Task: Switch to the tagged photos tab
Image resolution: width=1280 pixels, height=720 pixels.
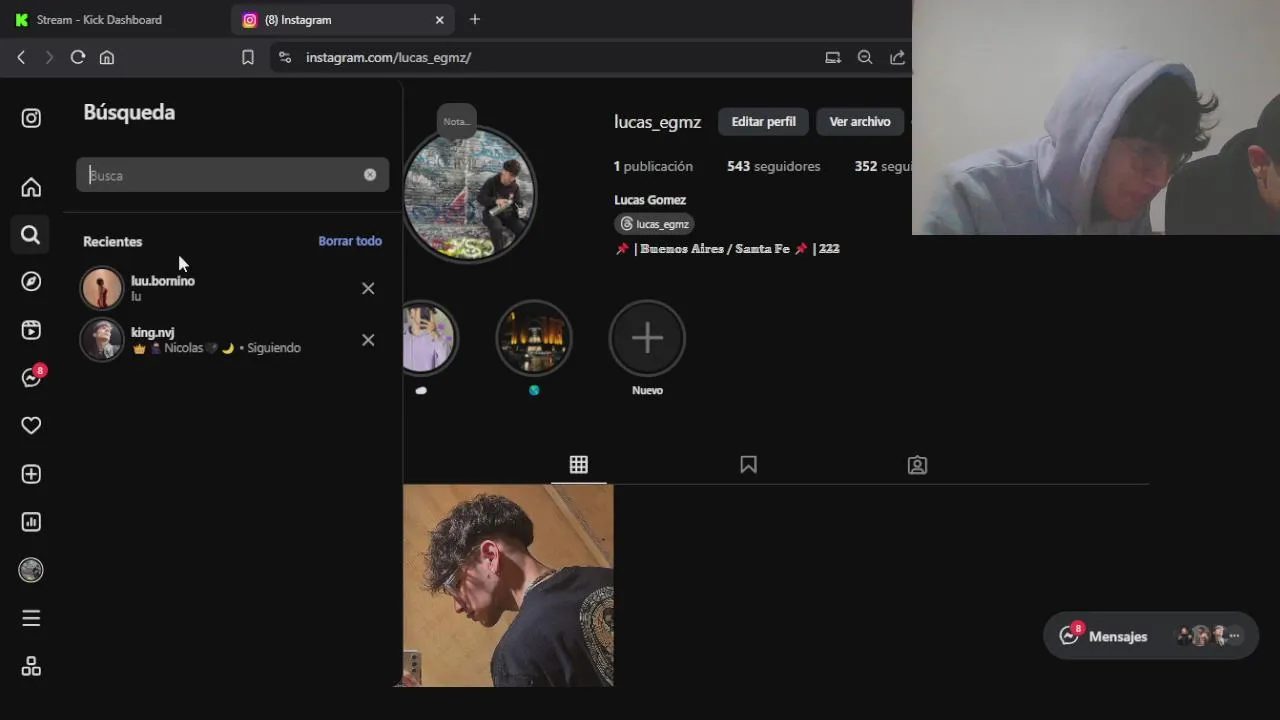Action: pyautogui.click(x=917, y=464)
